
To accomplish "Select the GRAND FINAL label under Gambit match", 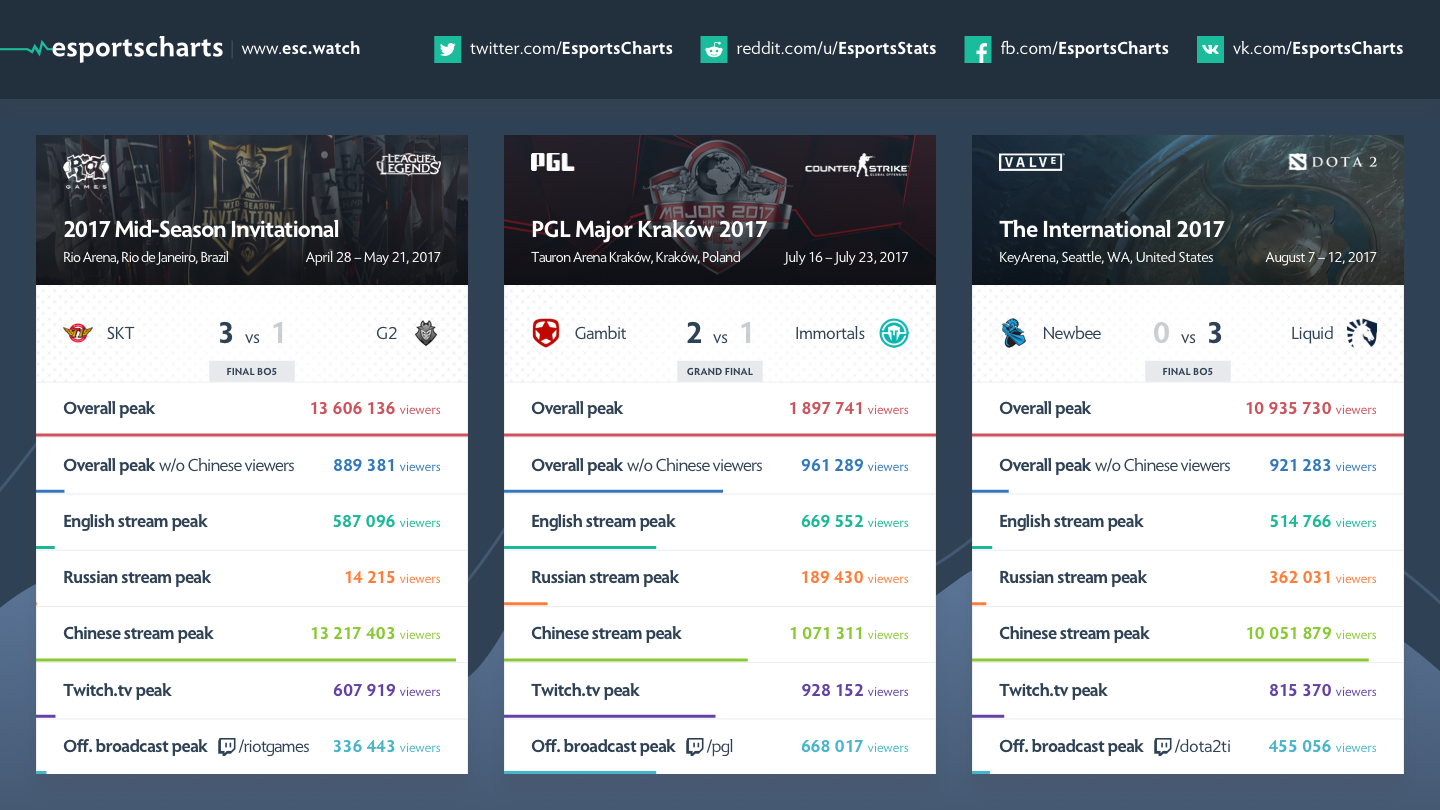I will click(x=720, y=371).
